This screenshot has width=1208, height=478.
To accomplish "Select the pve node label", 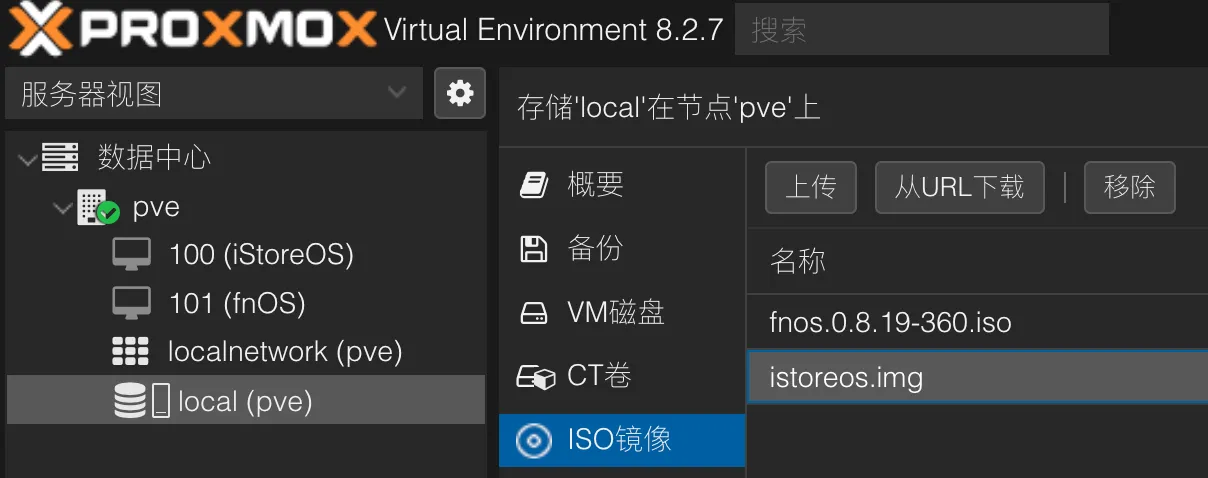I will coord(156,207).
